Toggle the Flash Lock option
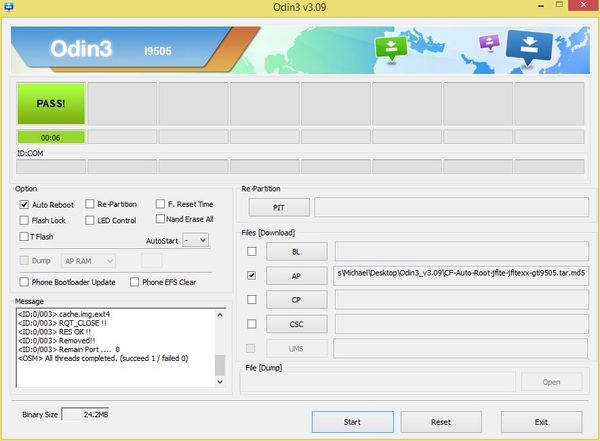The height and width of the screenshot is (441, 600). [24, 220]
